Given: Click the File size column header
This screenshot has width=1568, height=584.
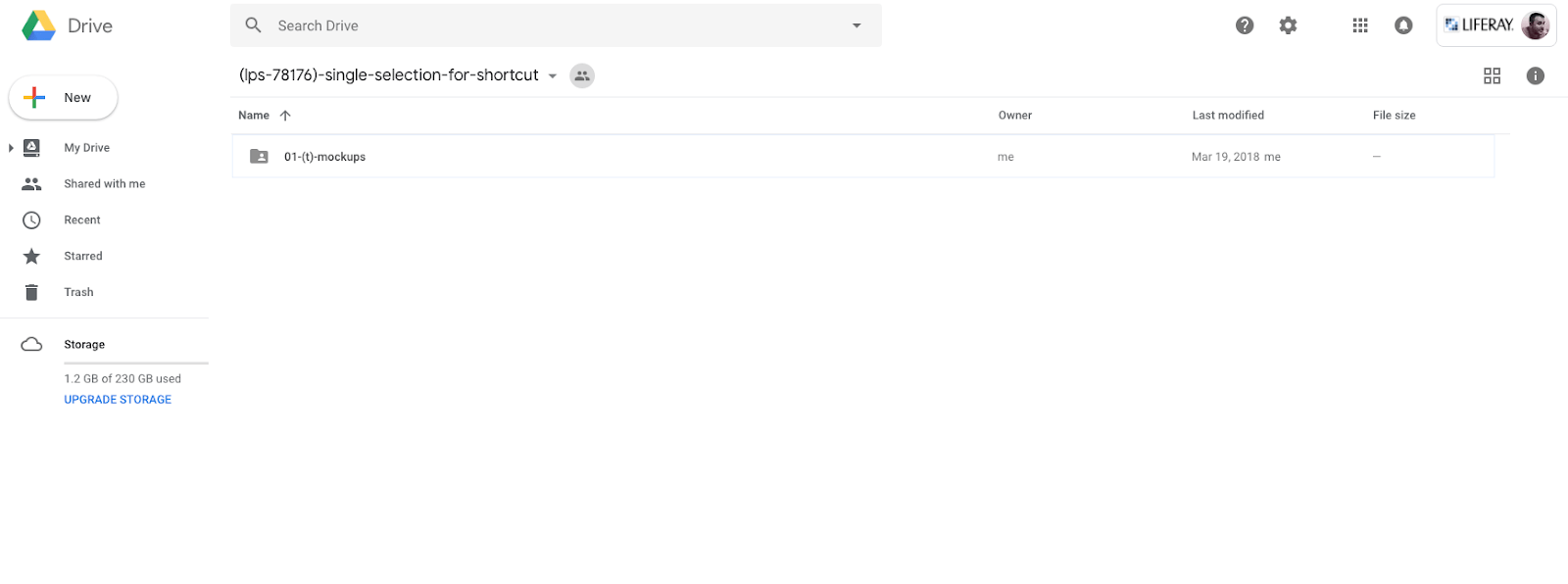Looking at the screenshot, I should pos(1395,116).
